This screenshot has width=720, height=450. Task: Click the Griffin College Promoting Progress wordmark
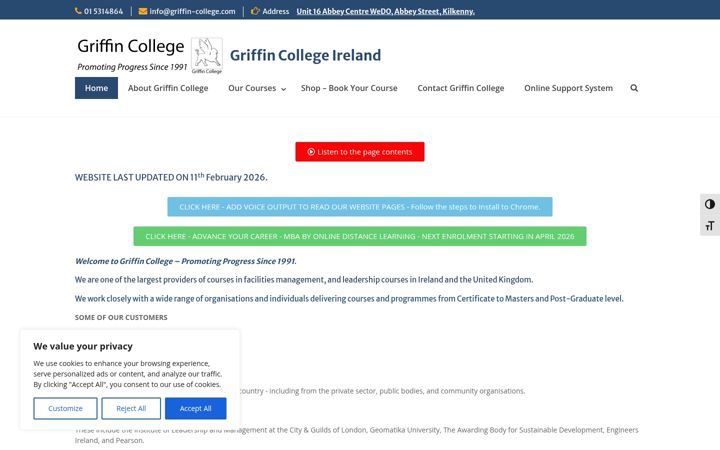click(x=132, y=55)
